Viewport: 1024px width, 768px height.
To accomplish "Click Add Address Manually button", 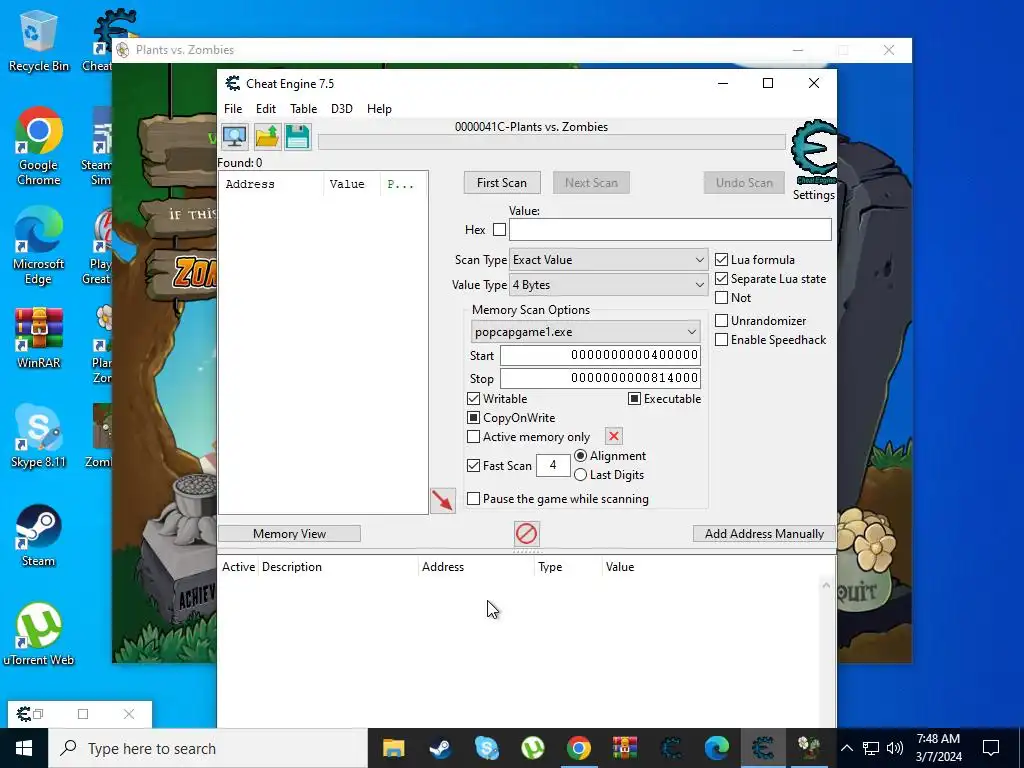I will [x=764, y=534].
